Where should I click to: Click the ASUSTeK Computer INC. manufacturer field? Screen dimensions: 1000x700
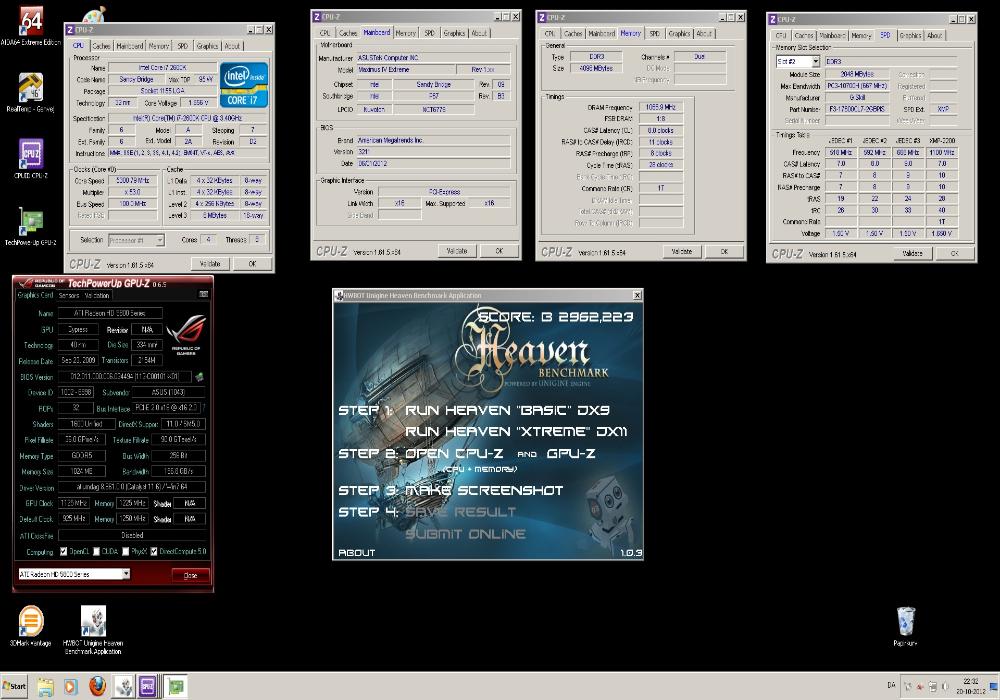(x=432, y=58)
